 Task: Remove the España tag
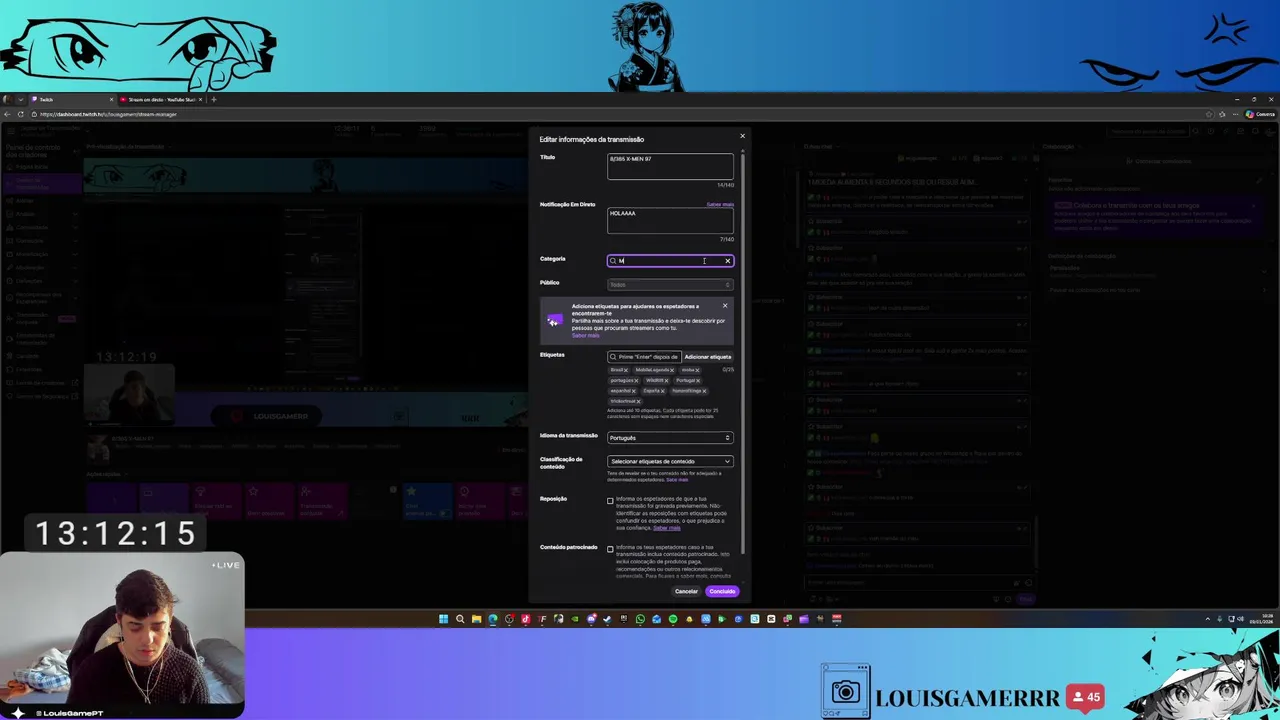coord(663,391)
